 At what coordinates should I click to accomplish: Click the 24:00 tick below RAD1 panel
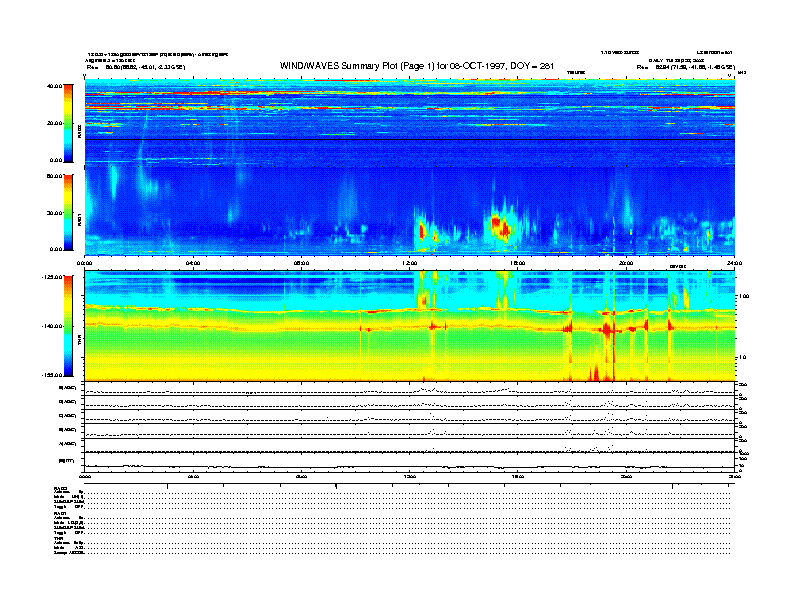tap(734, 263)
